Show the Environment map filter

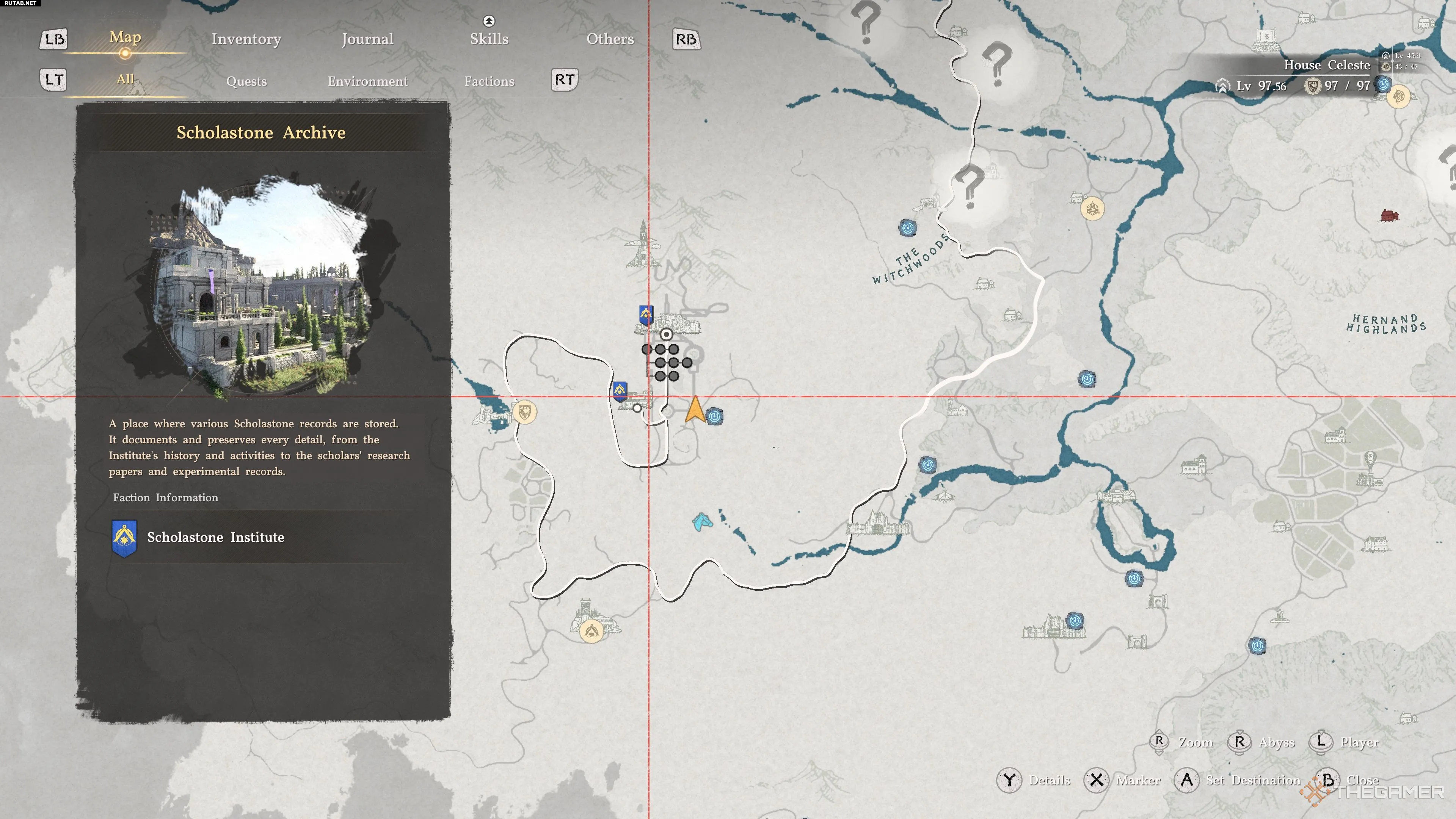[367, 82]
